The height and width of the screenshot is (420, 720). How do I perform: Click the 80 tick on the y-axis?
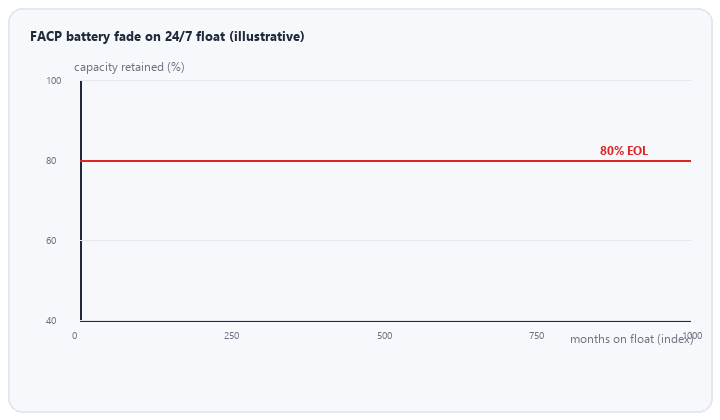click(51, 161)
